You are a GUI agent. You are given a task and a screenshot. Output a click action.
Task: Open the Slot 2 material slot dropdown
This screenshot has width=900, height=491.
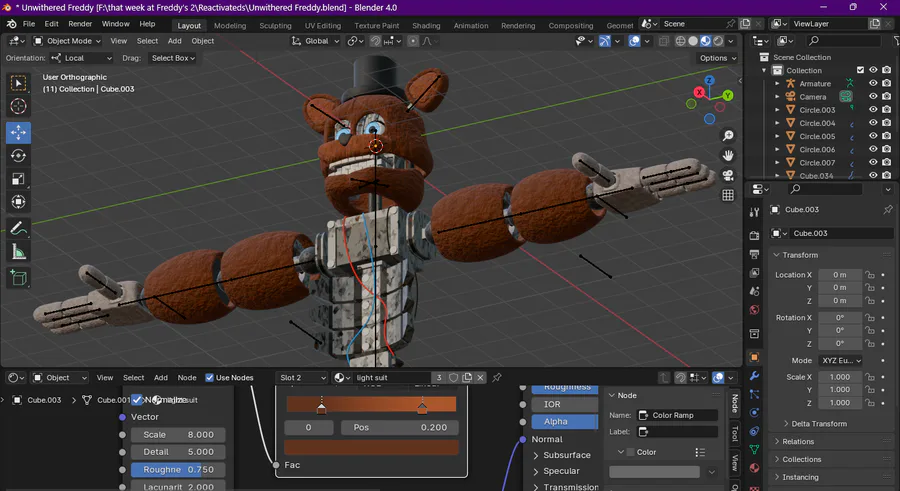(302, 377)
